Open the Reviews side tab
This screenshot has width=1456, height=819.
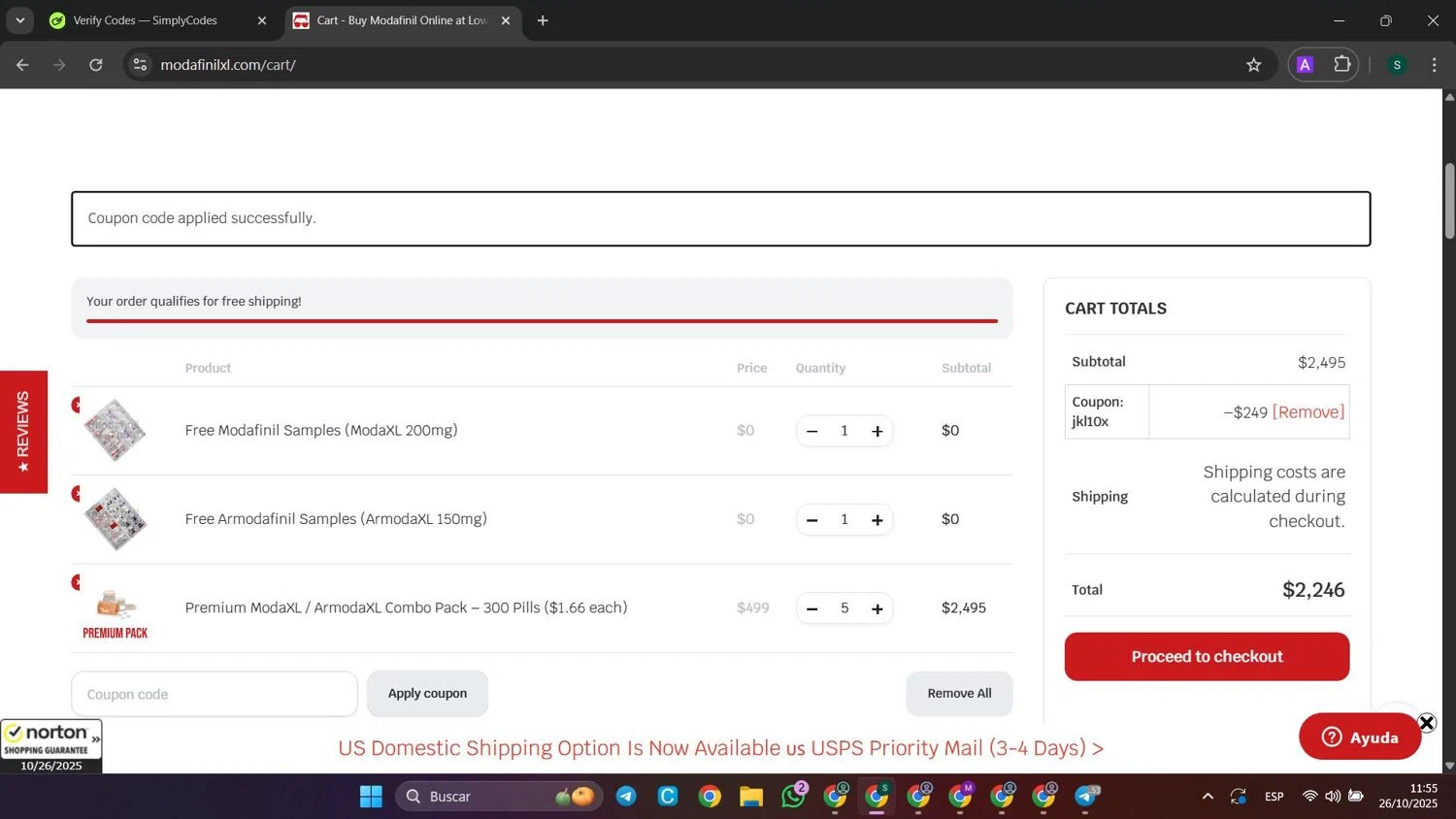click(x=23, y=432)
